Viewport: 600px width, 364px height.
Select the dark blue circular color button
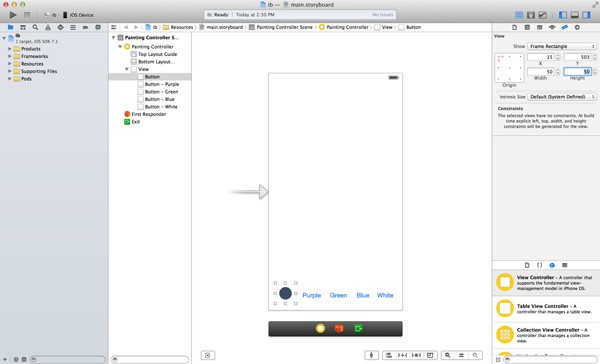point(285,294)
